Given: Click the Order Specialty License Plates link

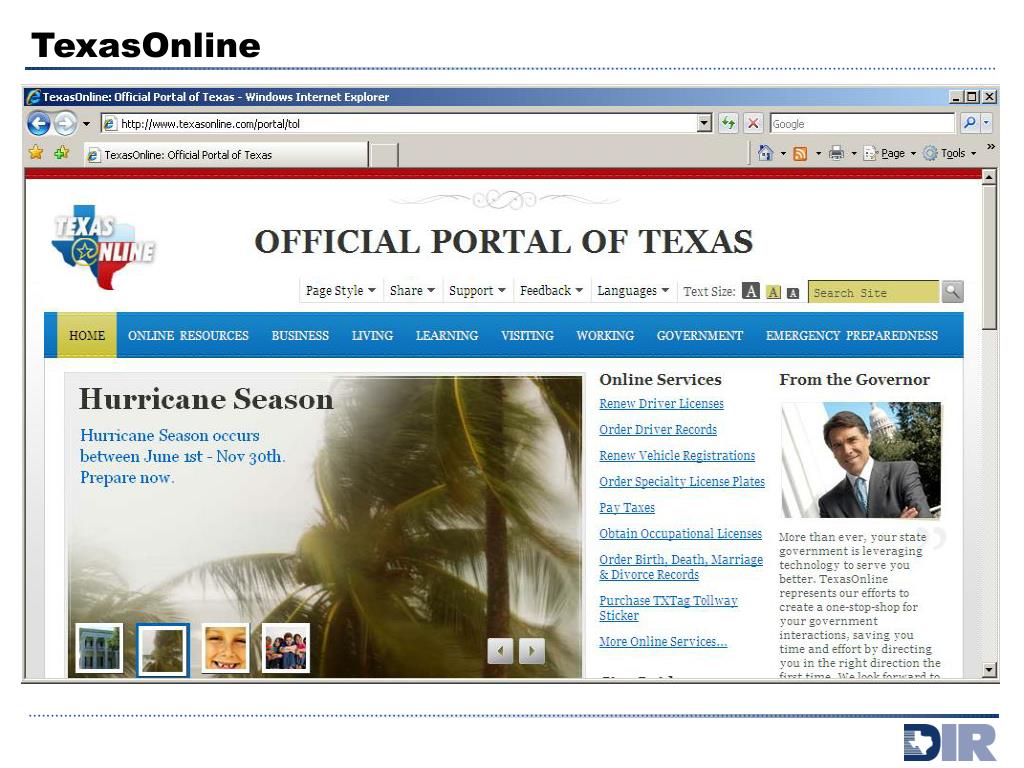Looking at the screenshot, I should click(x=682, y=482).
